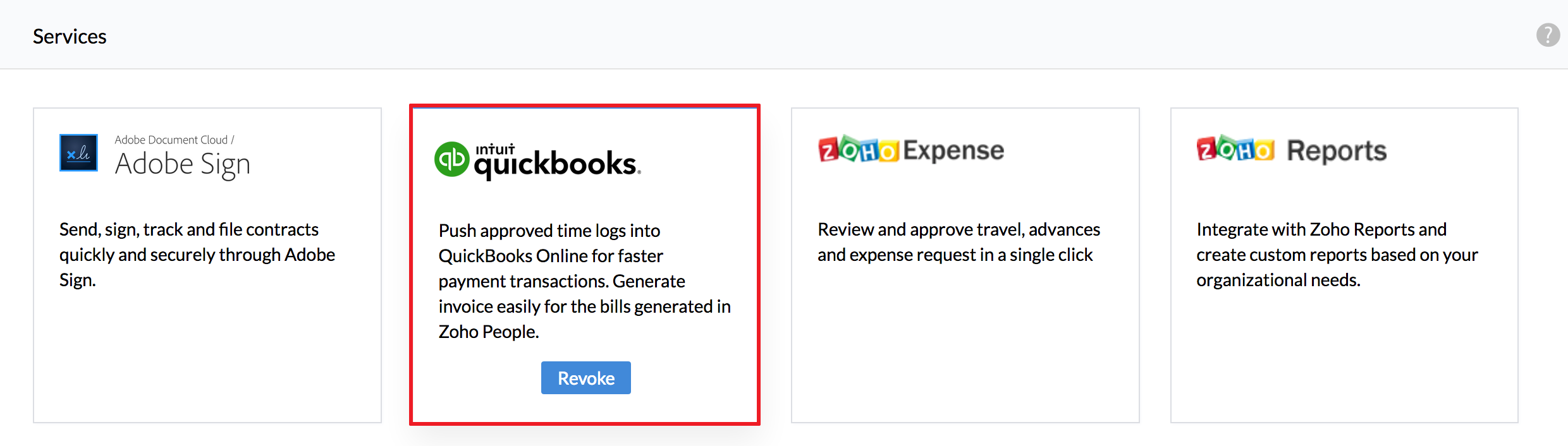Click the Zoho logo on Expense card
Viewport: 1568px width, 446px height.
(x=858, y=150)
